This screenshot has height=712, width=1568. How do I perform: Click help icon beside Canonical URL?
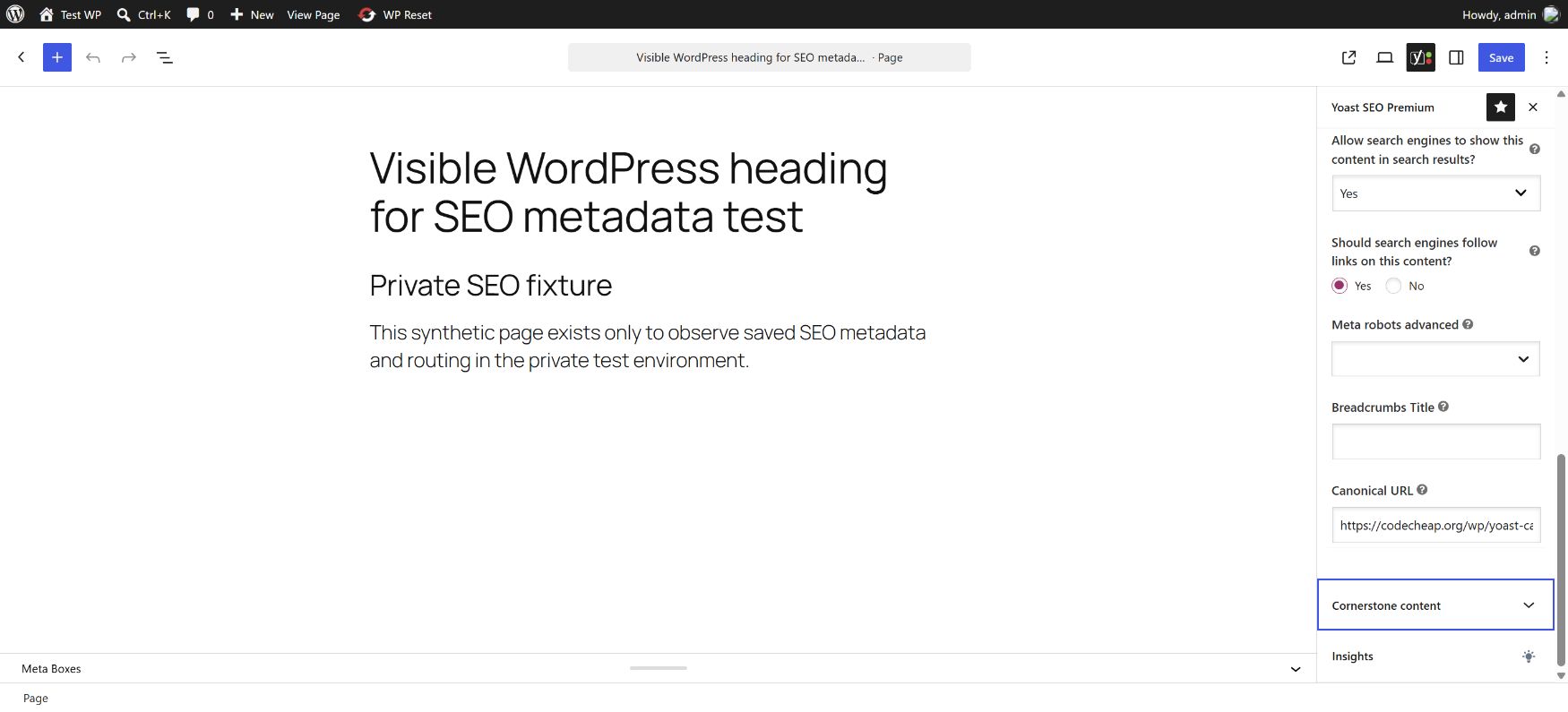[x=1422, y=490]
